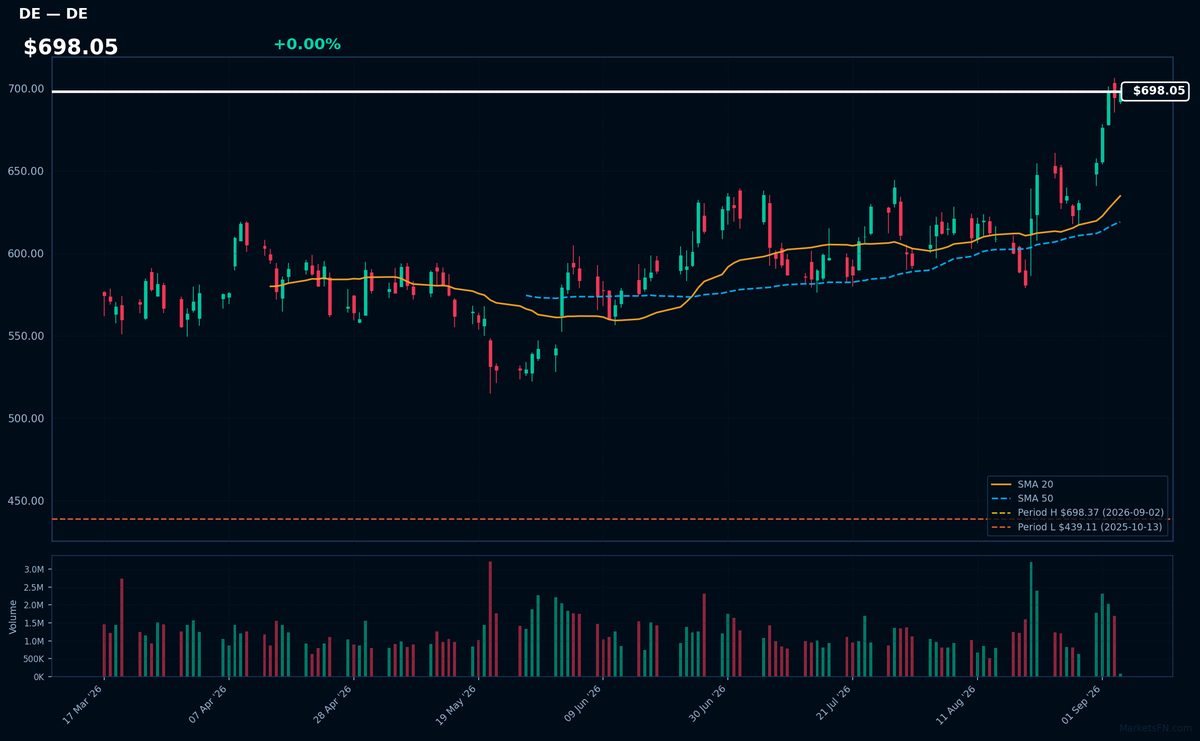The width and height of the screenshot is (1200, 741).
Task: Click the 2.0M volume axis label
Action: pos(34,605)
